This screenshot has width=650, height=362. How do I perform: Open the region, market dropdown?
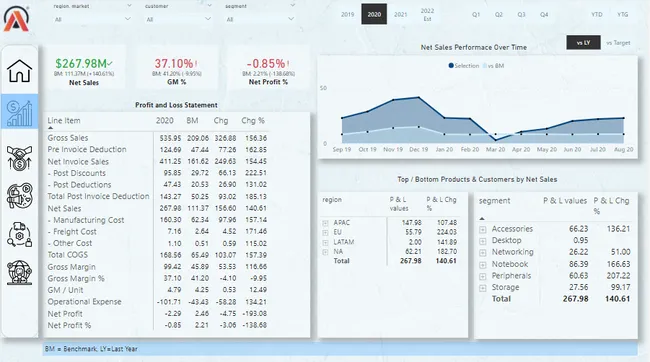[x=93, y=19]
